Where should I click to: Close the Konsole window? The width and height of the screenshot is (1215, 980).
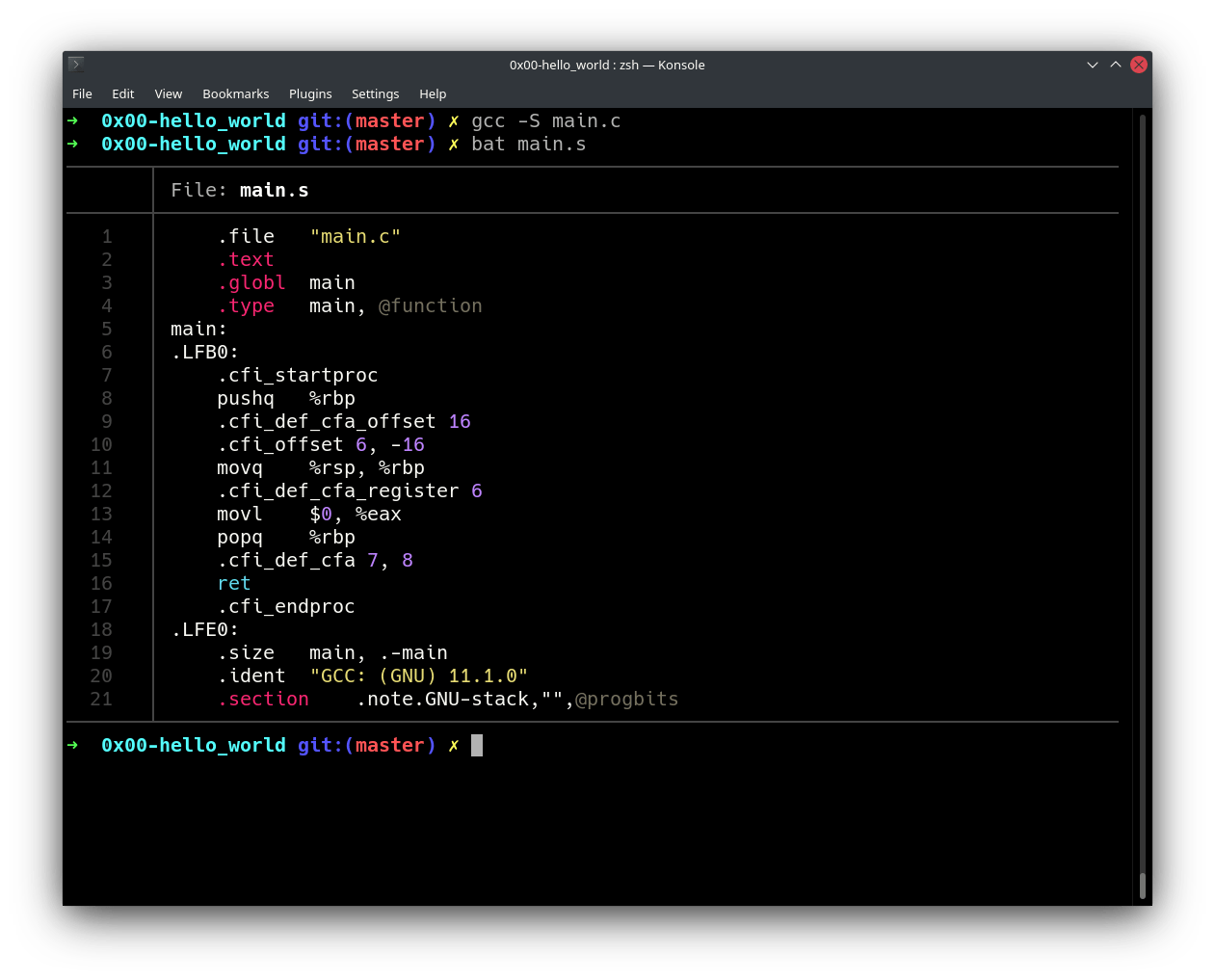coord(1139,65)
